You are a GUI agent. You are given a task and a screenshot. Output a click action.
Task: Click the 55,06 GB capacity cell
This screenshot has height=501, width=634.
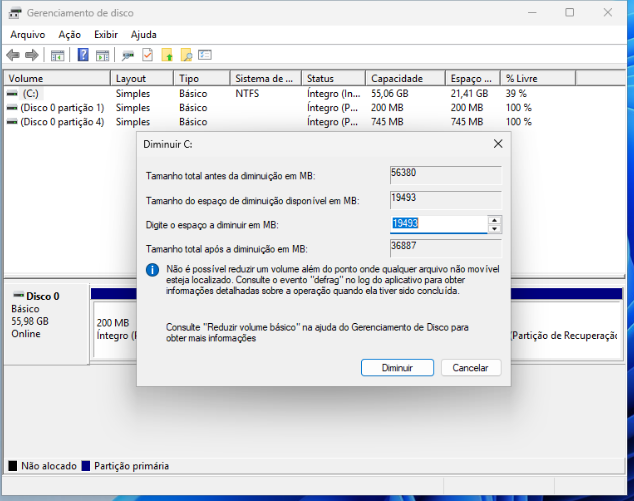(x=390, y=94)
